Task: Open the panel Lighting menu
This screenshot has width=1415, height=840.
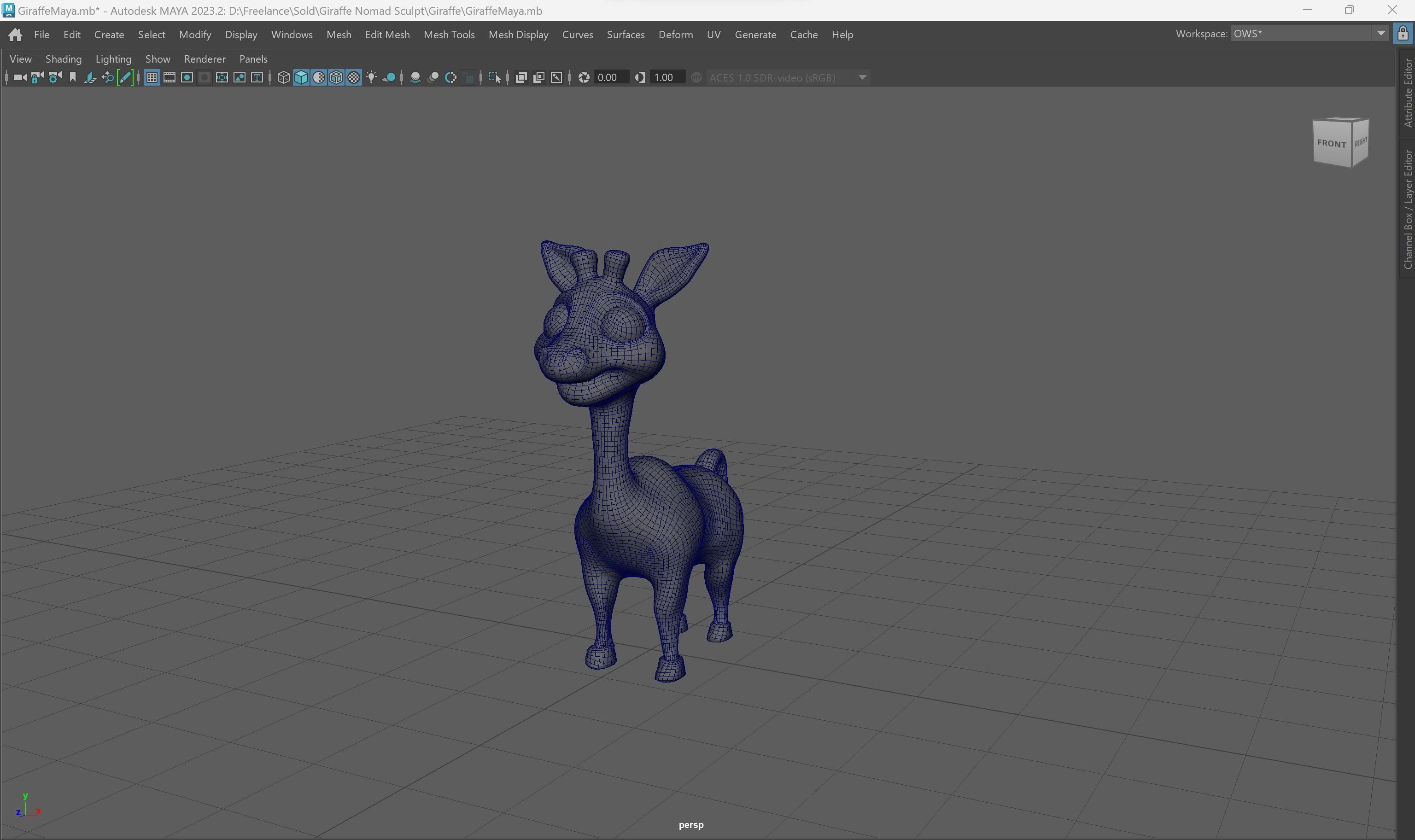Action: click(113, 59)
